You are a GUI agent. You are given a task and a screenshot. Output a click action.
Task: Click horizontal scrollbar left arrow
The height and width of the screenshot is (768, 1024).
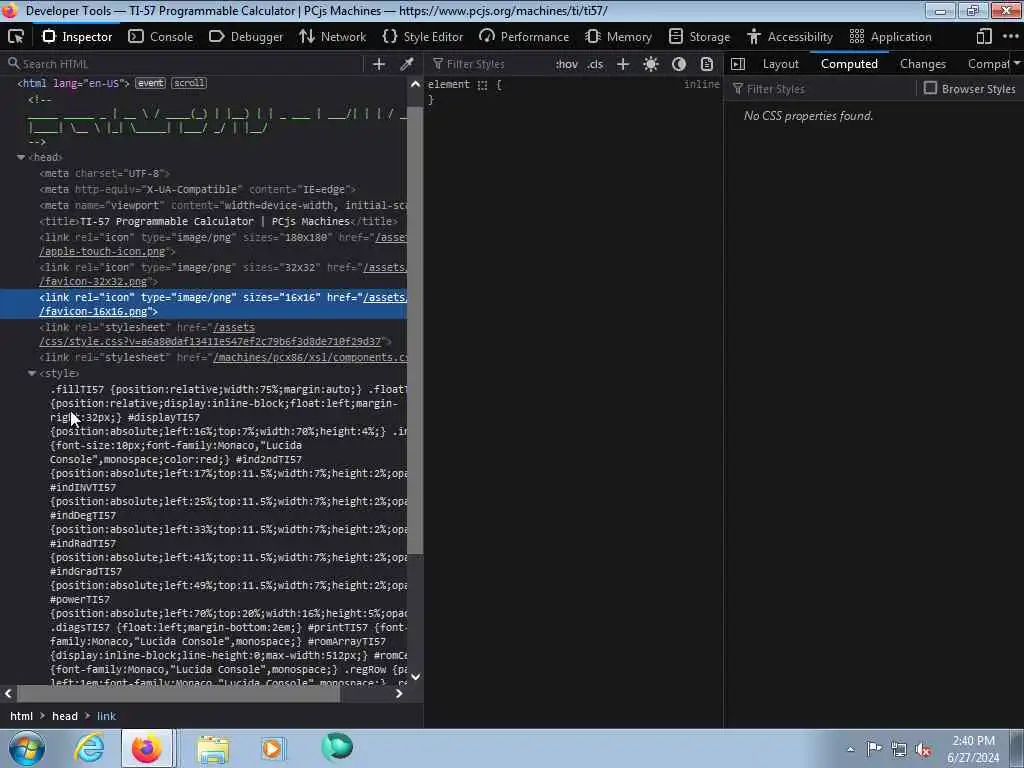point(8,694)
